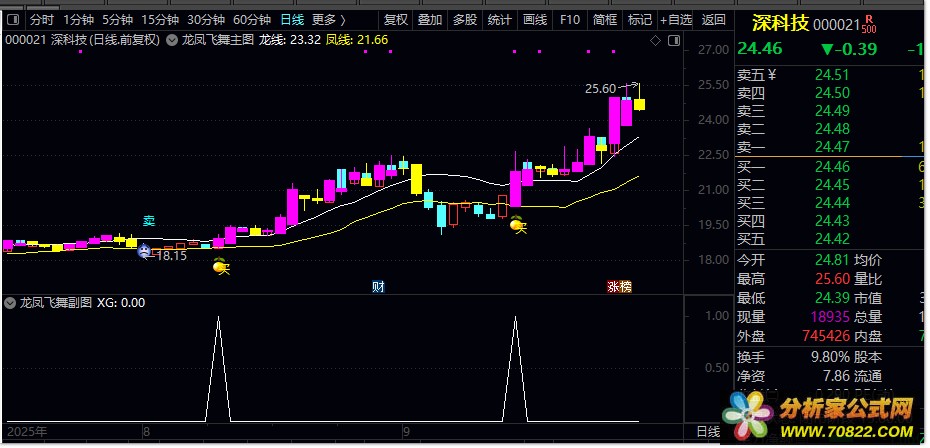Click 卖三 price 24.49

click(832, 111)
